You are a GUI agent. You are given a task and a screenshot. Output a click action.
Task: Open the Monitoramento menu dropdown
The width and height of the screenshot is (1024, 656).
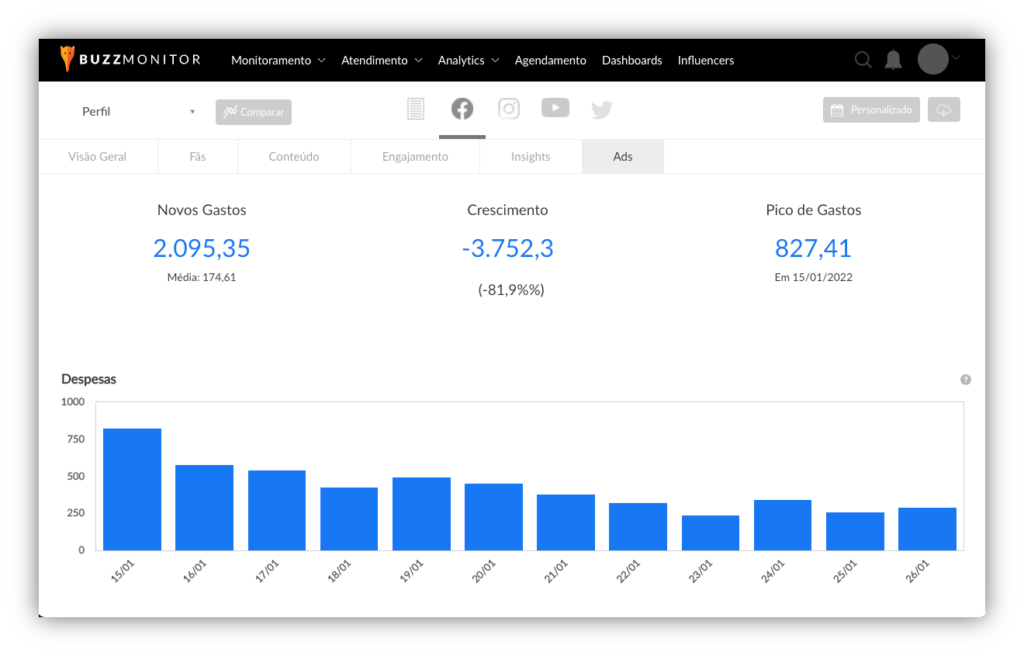pyautogui.click(x=278, y=60)
